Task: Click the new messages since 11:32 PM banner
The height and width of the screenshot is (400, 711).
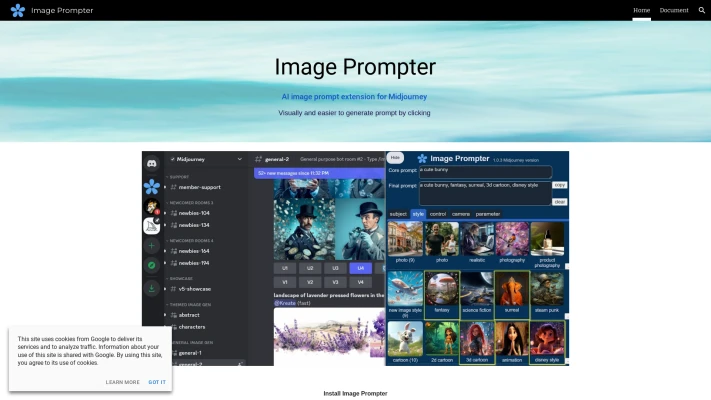Action: point(320,173)
